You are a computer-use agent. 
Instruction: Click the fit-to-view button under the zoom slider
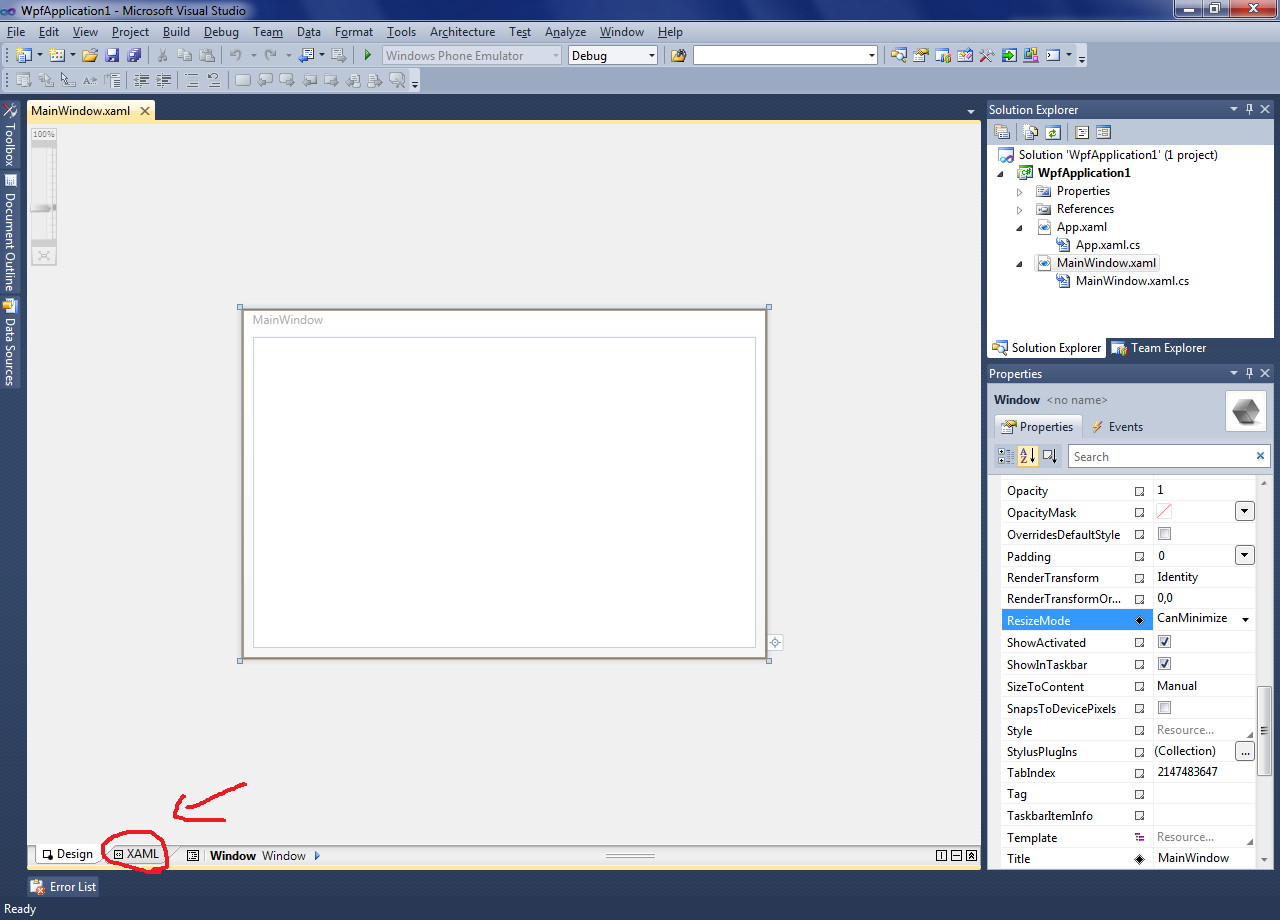(44, 256)
